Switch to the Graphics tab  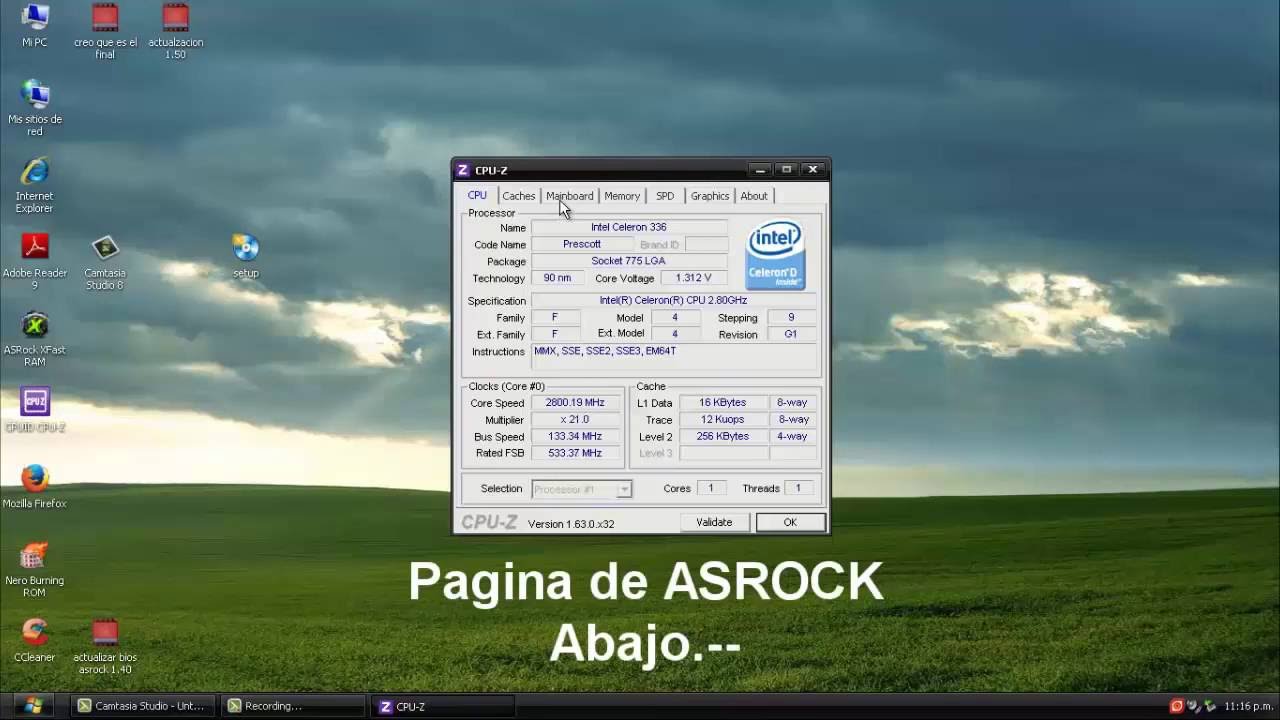[710, 196]
